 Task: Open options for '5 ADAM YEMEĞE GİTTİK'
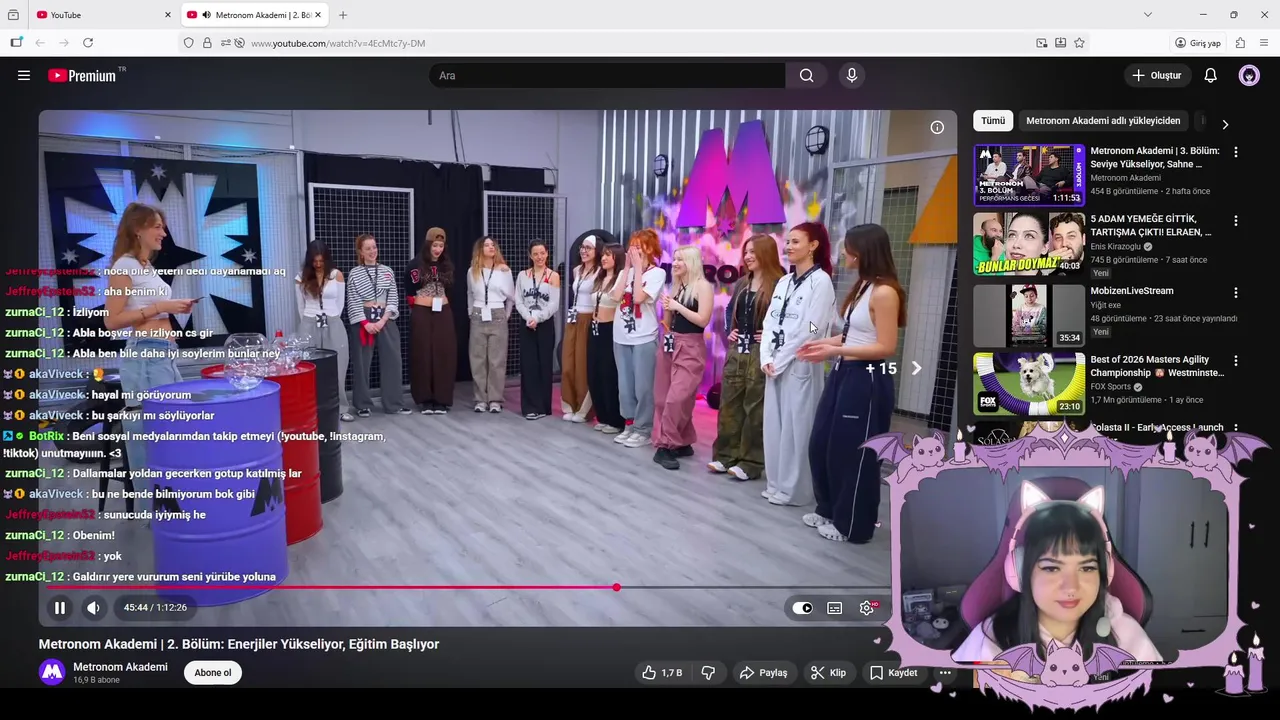(1236, 220)
